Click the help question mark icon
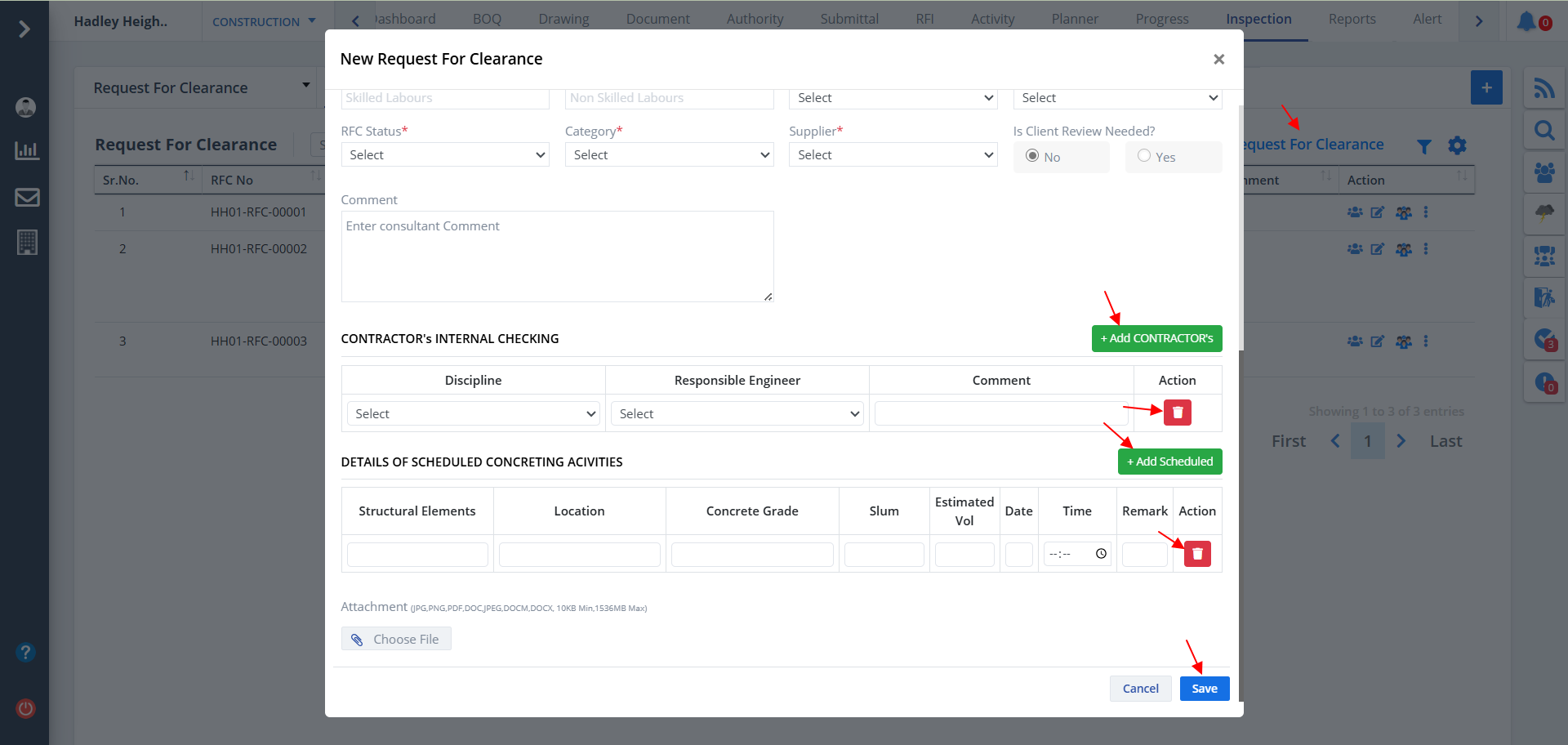This screenshot has width=1568, height=745. point(25,653)
